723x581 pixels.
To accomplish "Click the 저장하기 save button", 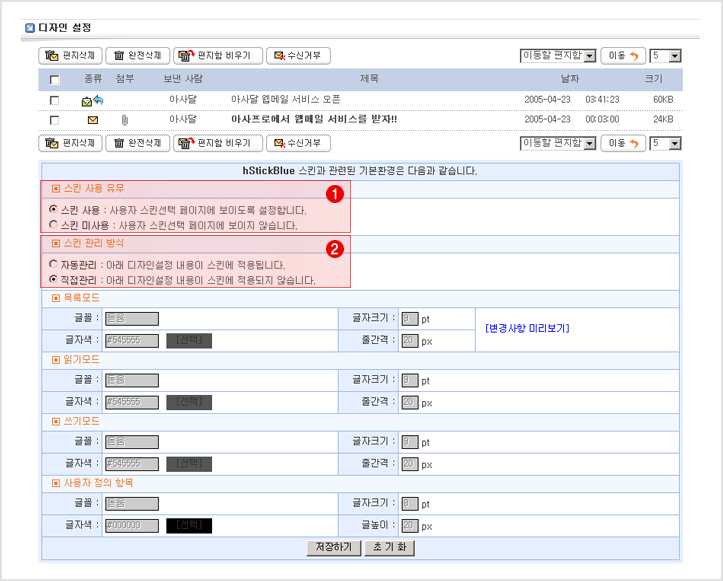I will pos(334,548).
